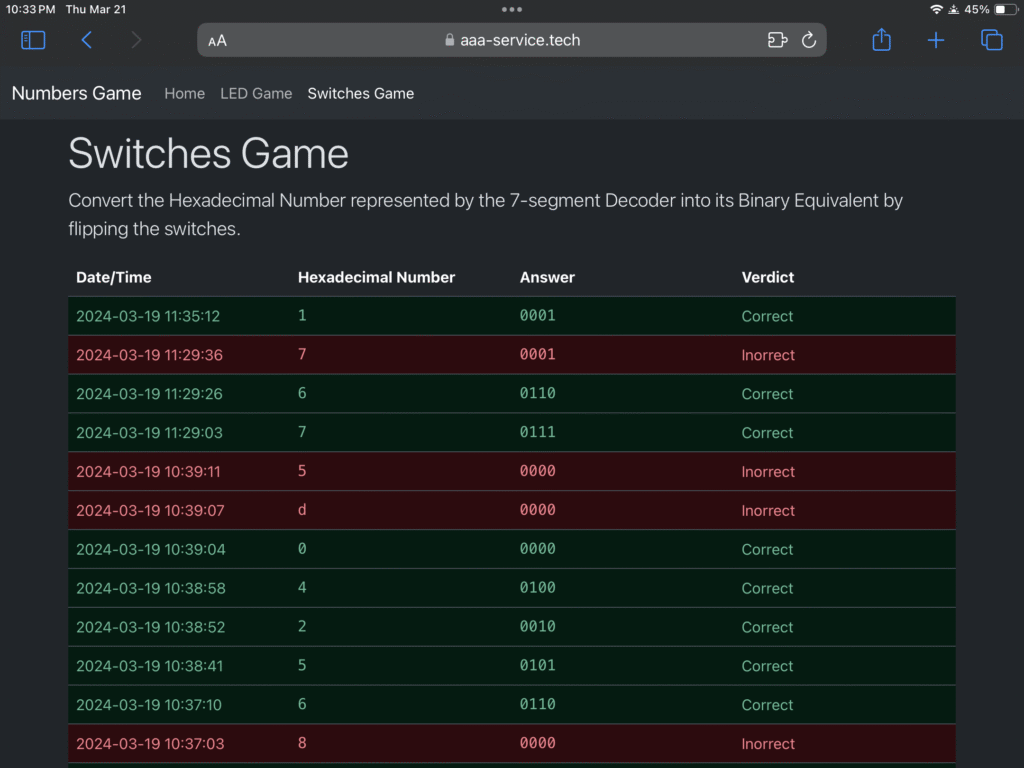This screenshot has height=768, width=1024.
Task: Open the AA reader text-size menu
Action: (217, 41)
